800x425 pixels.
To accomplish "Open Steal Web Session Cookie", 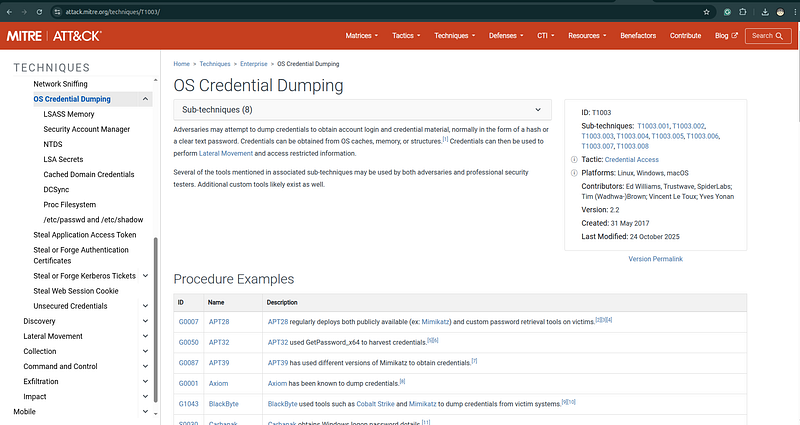I will click(x=76, y=291).
